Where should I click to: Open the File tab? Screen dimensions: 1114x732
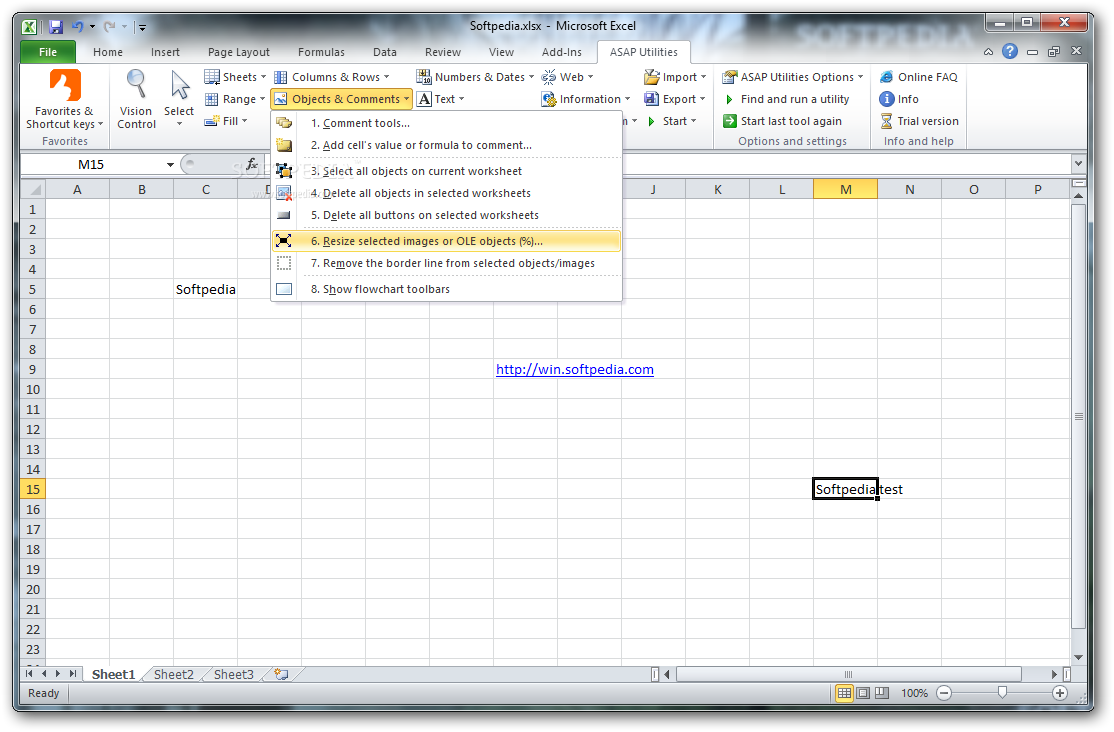coord(48,52)
